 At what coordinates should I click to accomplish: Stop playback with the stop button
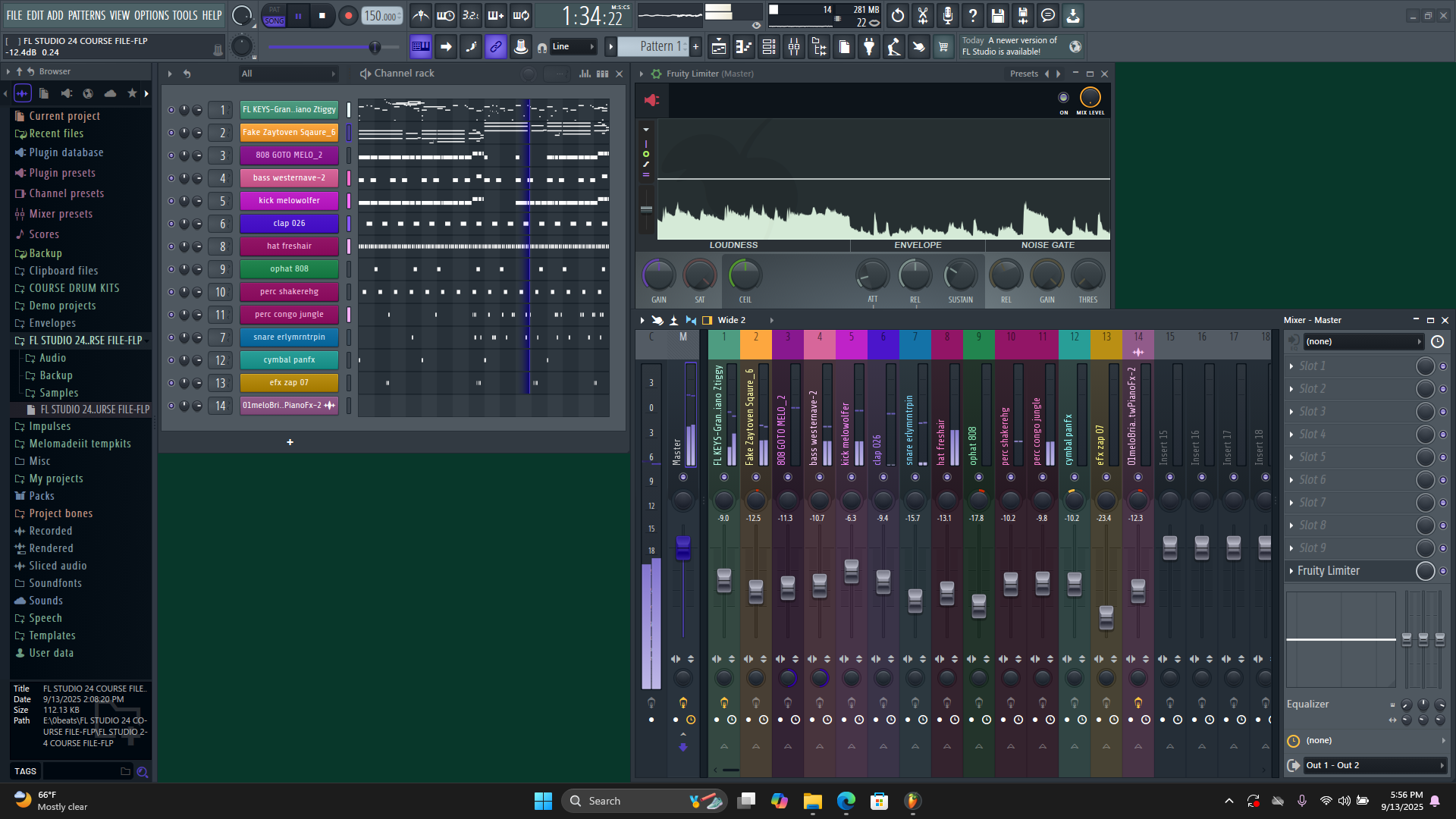tap(322, 15)
